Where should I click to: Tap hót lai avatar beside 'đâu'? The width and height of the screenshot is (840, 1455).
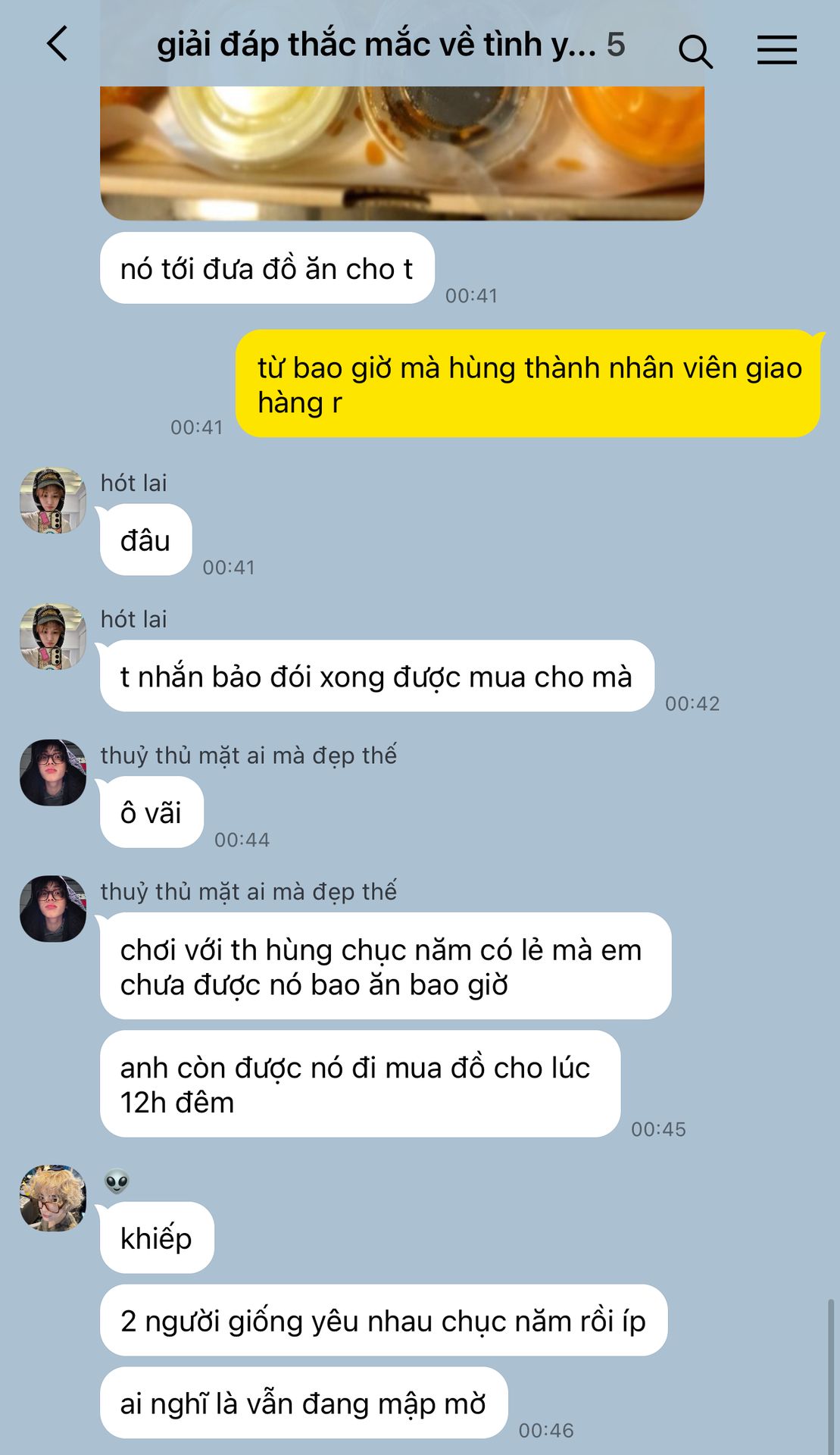point(53,500)
